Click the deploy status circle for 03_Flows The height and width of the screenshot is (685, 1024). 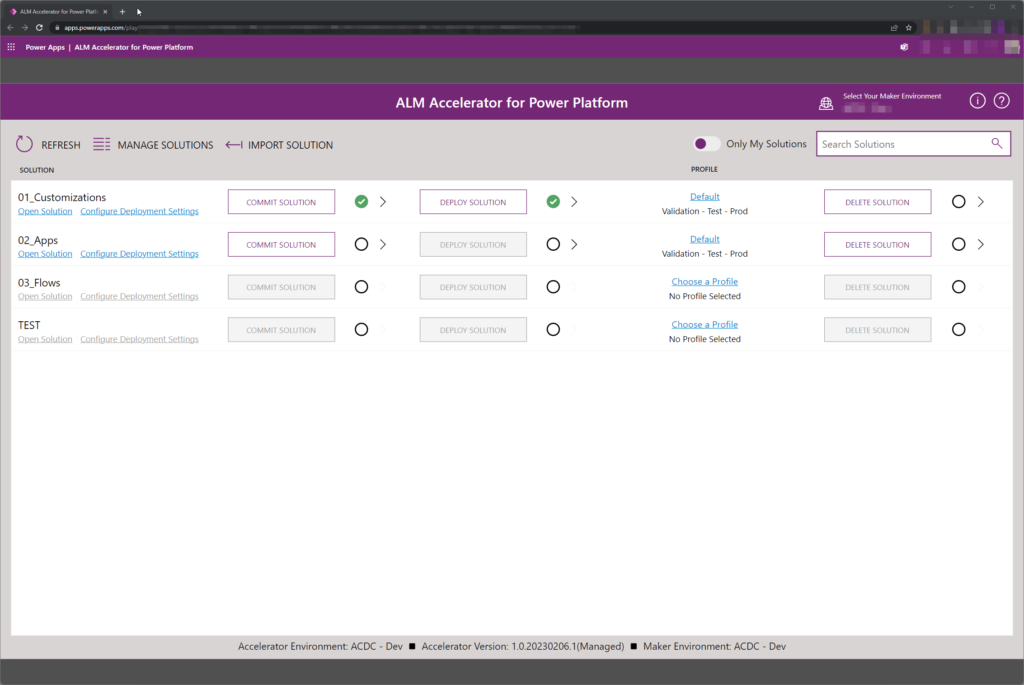pos(553,287)
